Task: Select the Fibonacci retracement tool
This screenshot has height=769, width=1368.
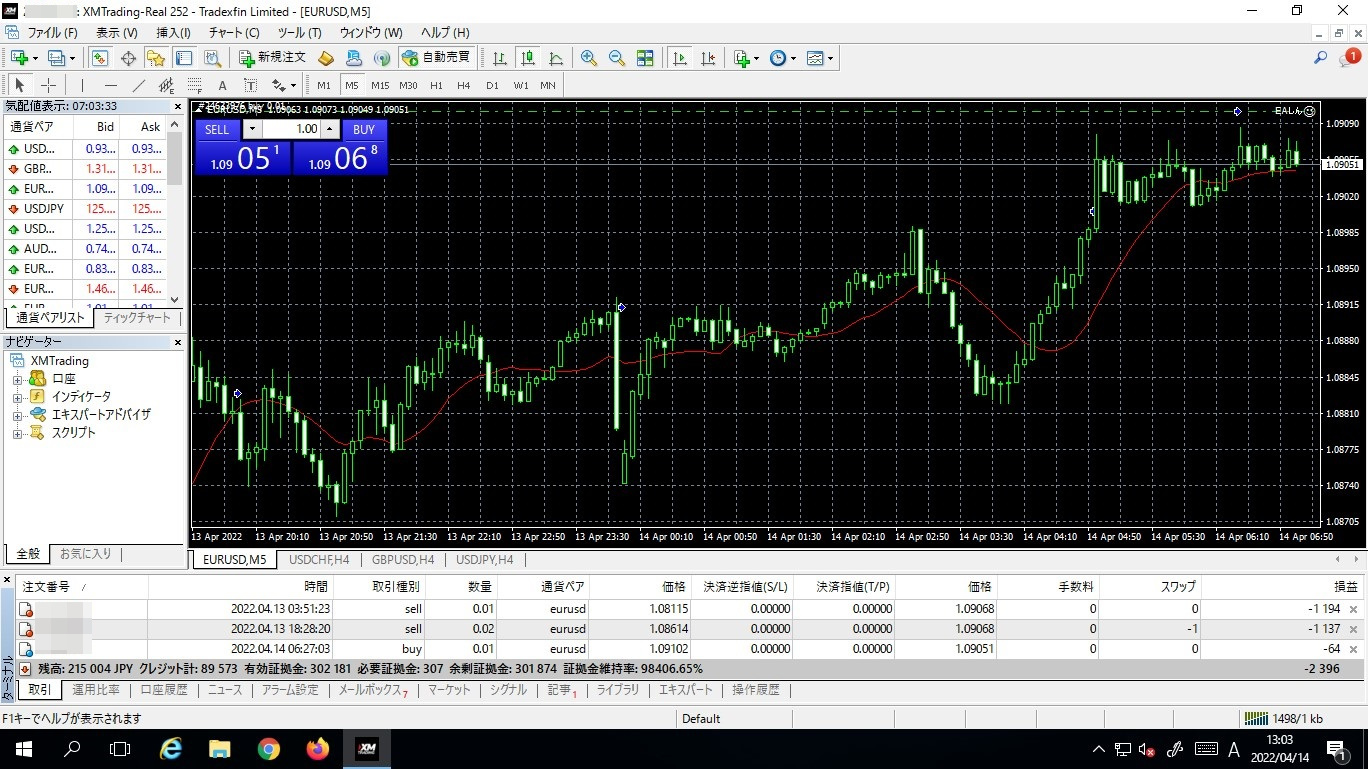Action: point(194,85)
